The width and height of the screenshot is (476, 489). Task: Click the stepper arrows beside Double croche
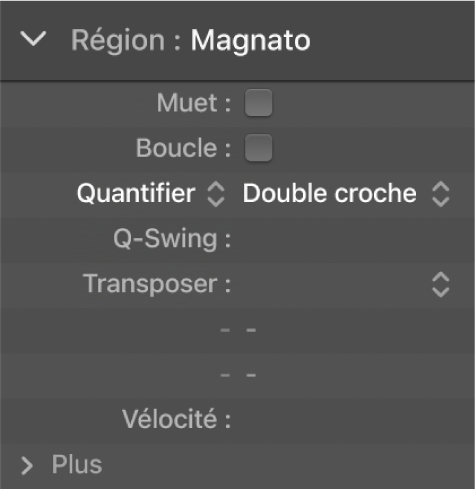click(441, 194)
